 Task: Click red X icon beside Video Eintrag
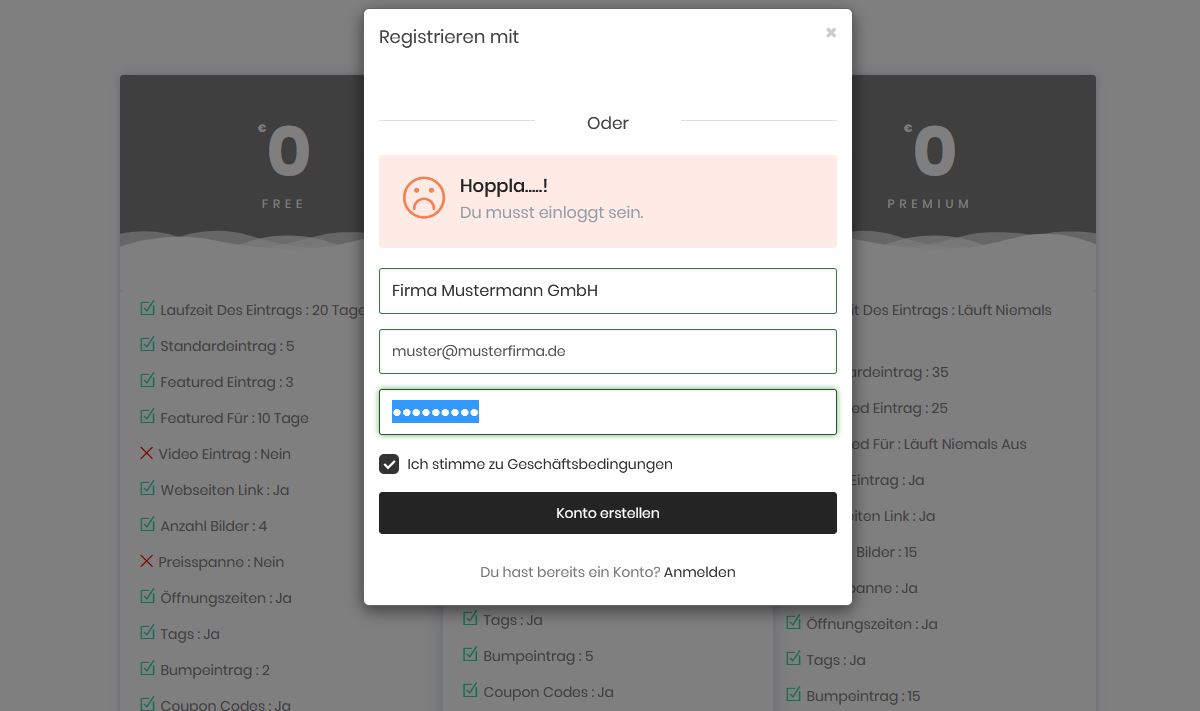pos(146,453)
